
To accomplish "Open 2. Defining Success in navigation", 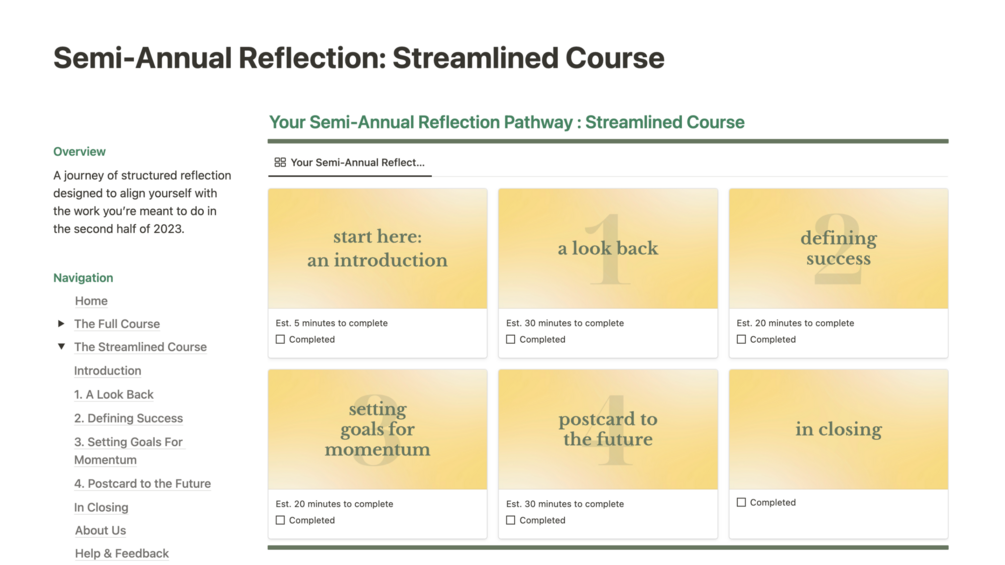I will tap(128, 419).
